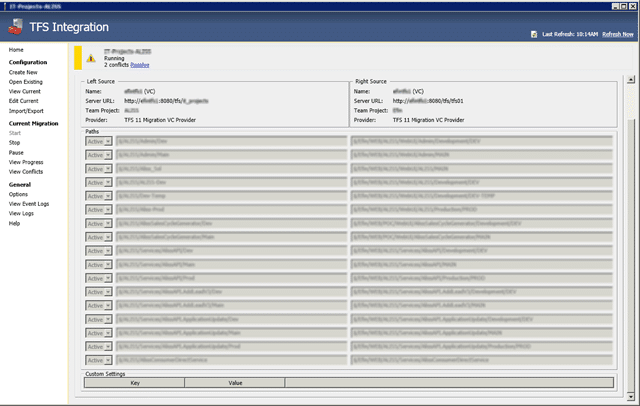The width and height of the screenshot is (640, 406).
Task: Open View Logs
Action: [21, 213]
